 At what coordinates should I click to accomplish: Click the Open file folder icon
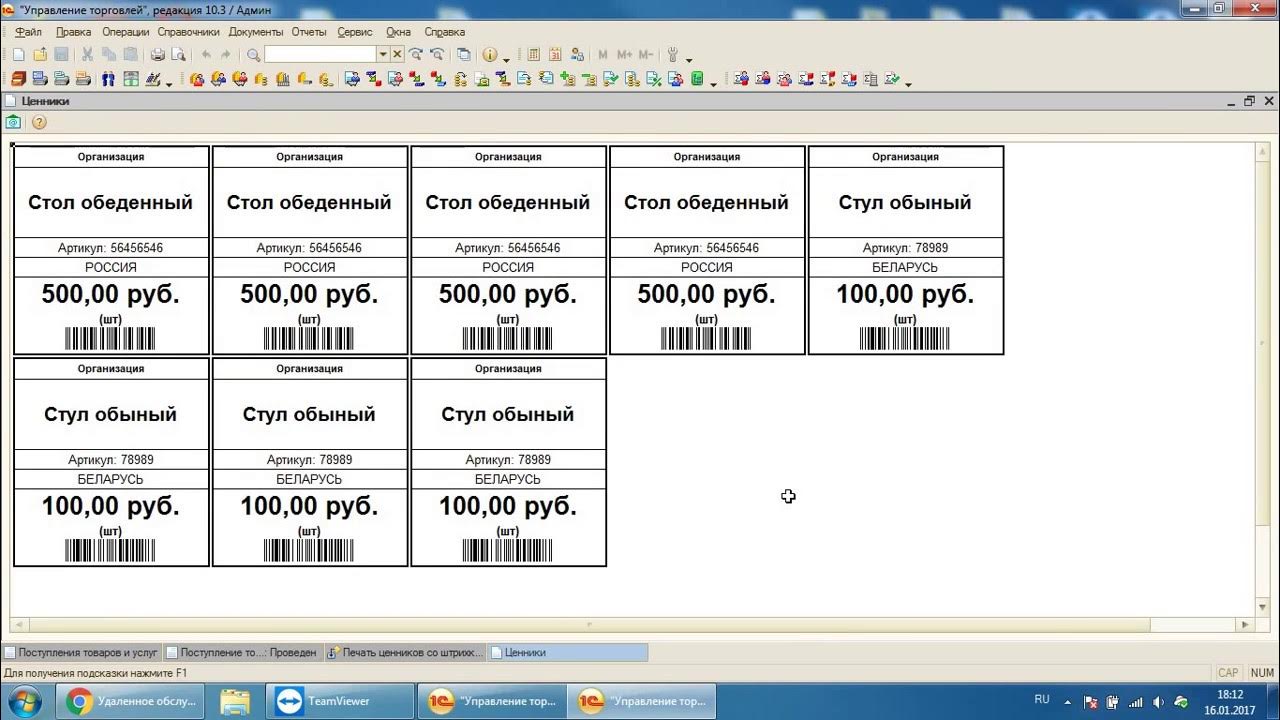(40, 54)
